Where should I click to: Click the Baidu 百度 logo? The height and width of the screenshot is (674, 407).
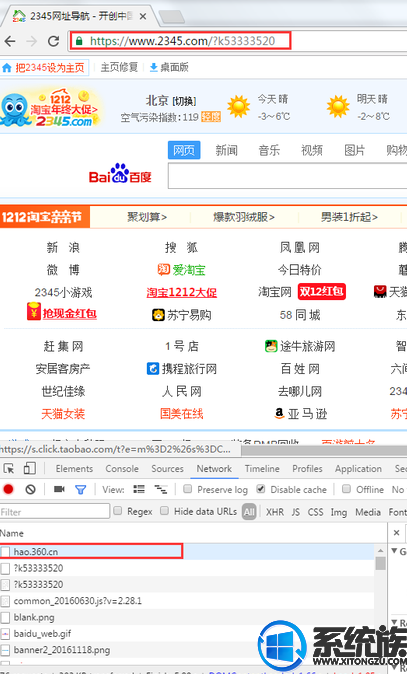(x=120, y=173)
